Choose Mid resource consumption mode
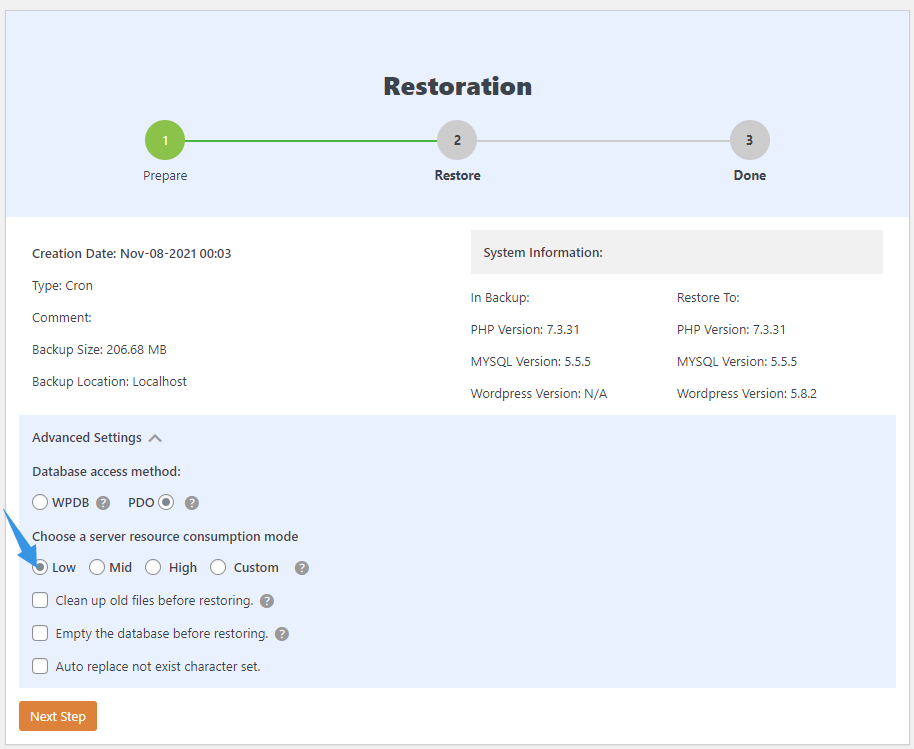Screen dimensions: 914x749 (x=97, y=567)
